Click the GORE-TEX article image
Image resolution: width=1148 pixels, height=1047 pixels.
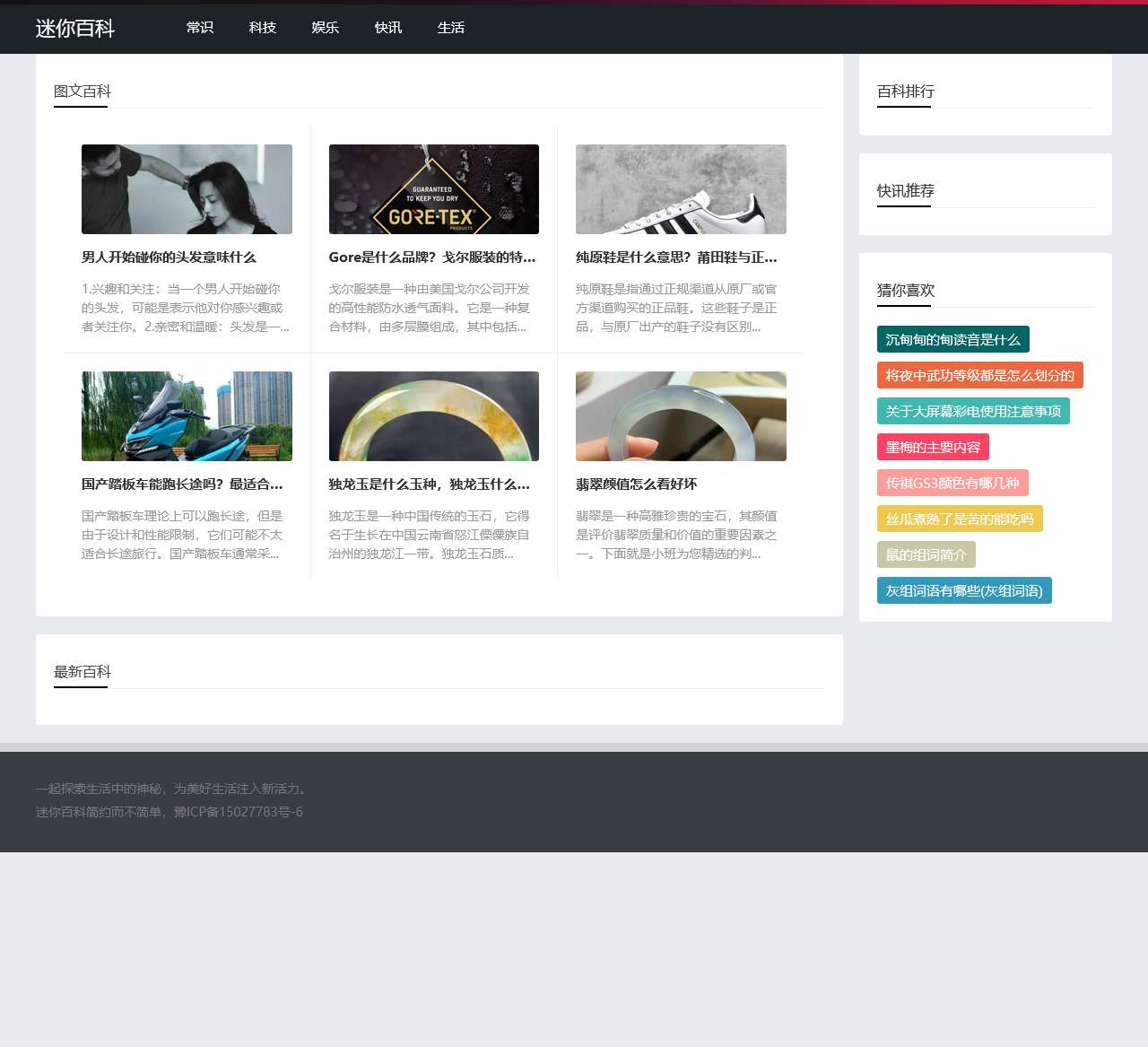(x=434, y=189)
